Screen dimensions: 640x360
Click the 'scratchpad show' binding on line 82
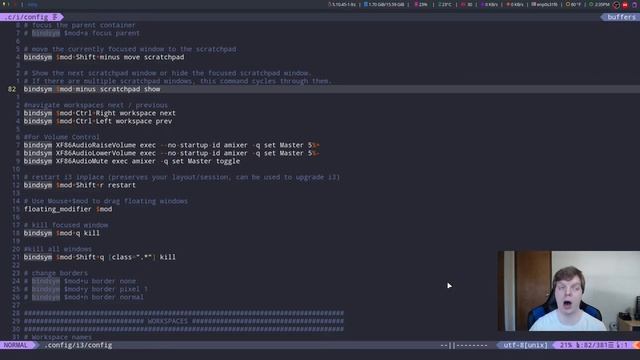(92, 89)
